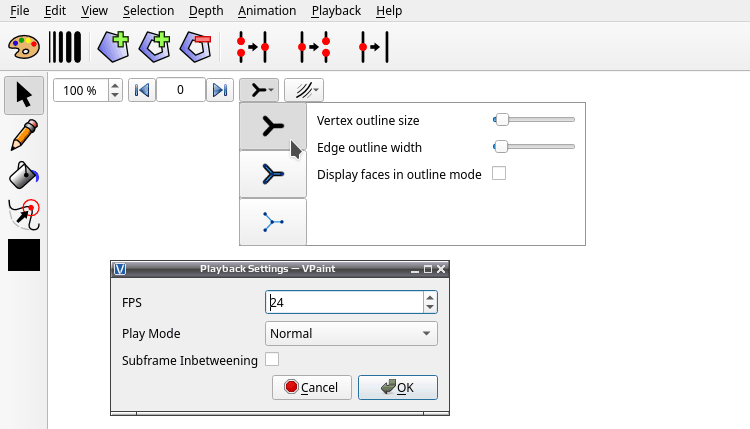This screenshot has height=429, width=750.
Task: Click the second inbetween keyframes toolbar icon
Action: pos(314,47)
